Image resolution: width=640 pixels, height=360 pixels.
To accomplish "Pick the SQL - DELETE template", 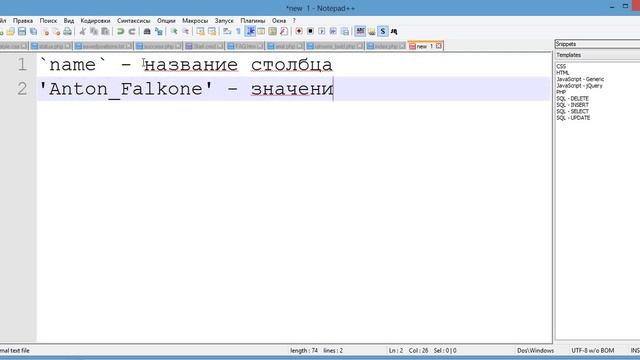I will [x=573, y=98].
